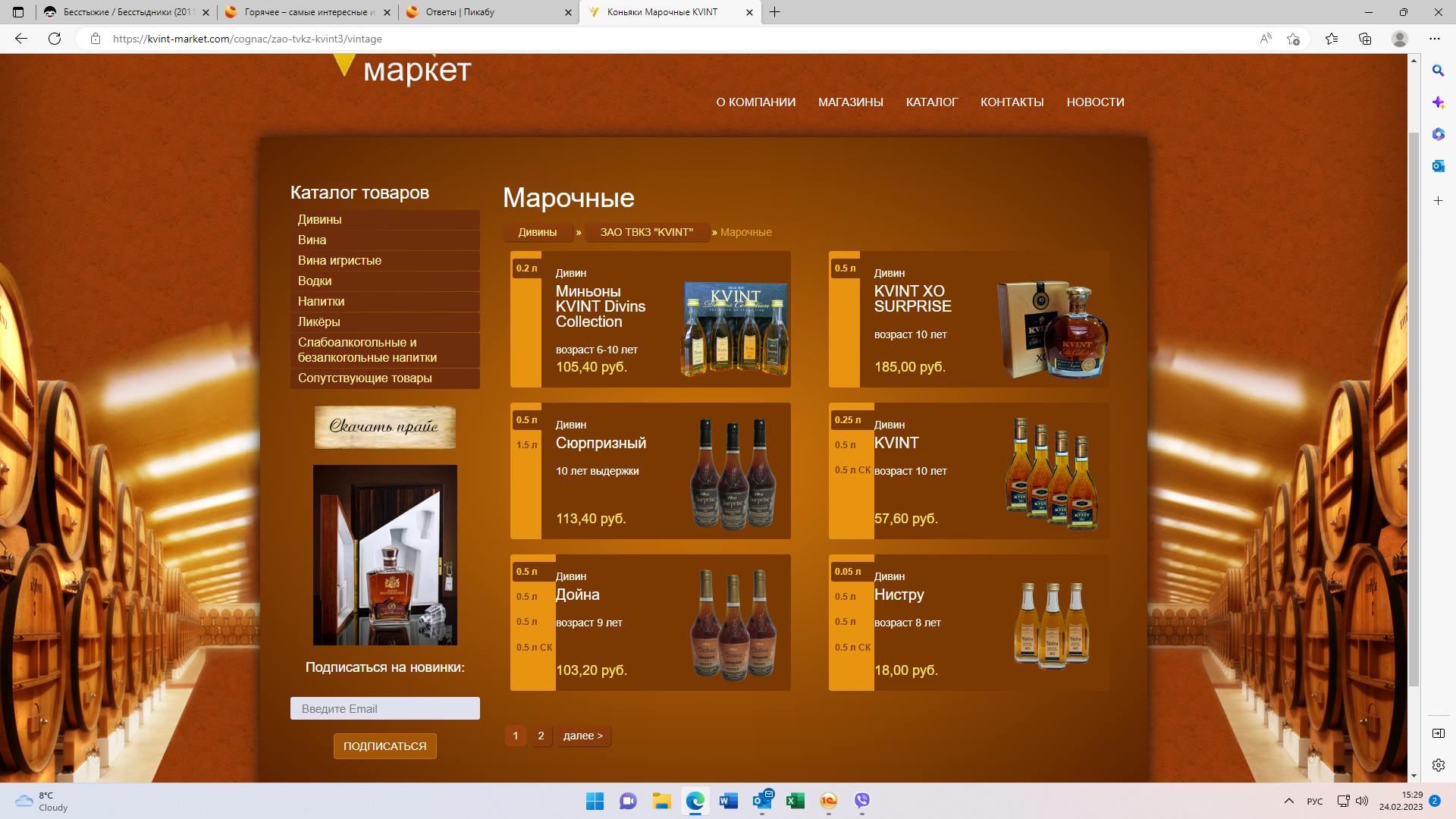This screenshot has width=1456, height=819.
Task: Switch to Ответы | Пикабу tab
Action: point(485,12)
